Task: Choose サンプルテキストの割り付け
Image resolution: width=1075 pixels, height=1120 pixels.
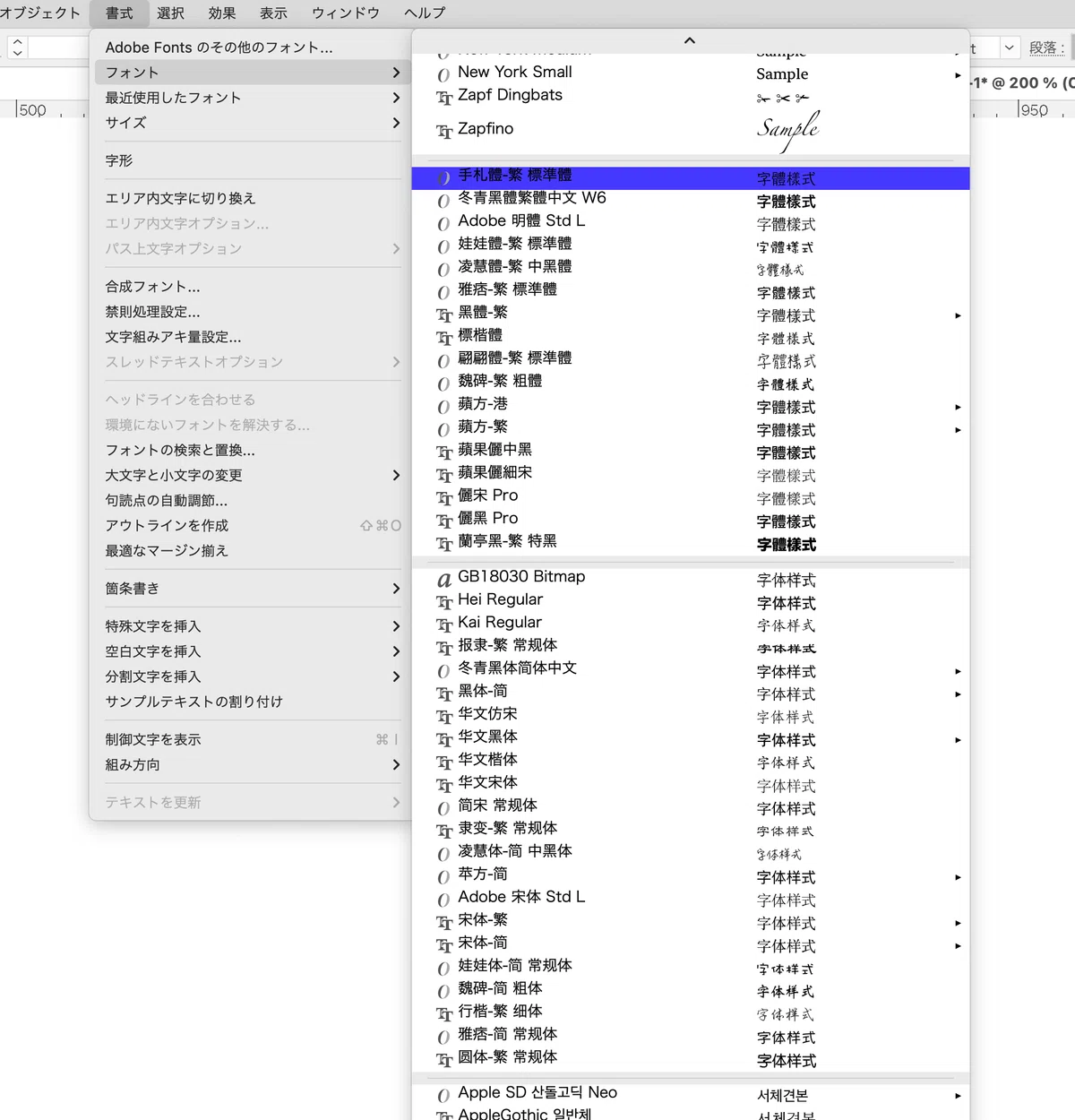Action: (251, 702)
